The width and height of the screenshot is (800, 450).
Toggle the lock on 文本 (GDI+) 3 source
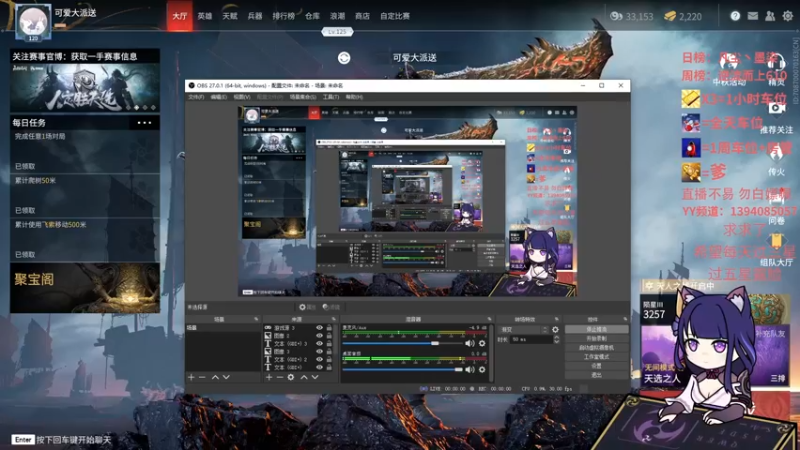(x=329, y=343)
